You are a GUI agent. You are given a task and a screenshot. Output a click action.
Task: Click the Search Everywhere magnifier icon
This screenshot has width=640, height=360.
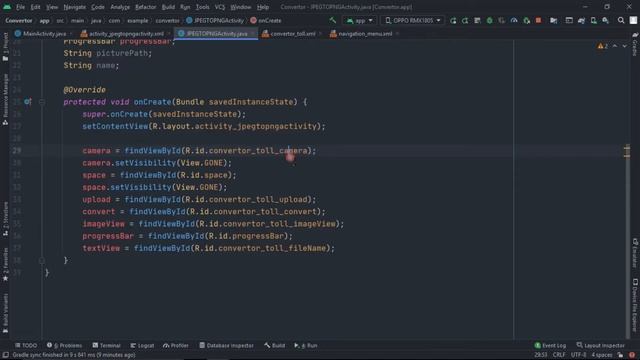[x=621, y=20]
